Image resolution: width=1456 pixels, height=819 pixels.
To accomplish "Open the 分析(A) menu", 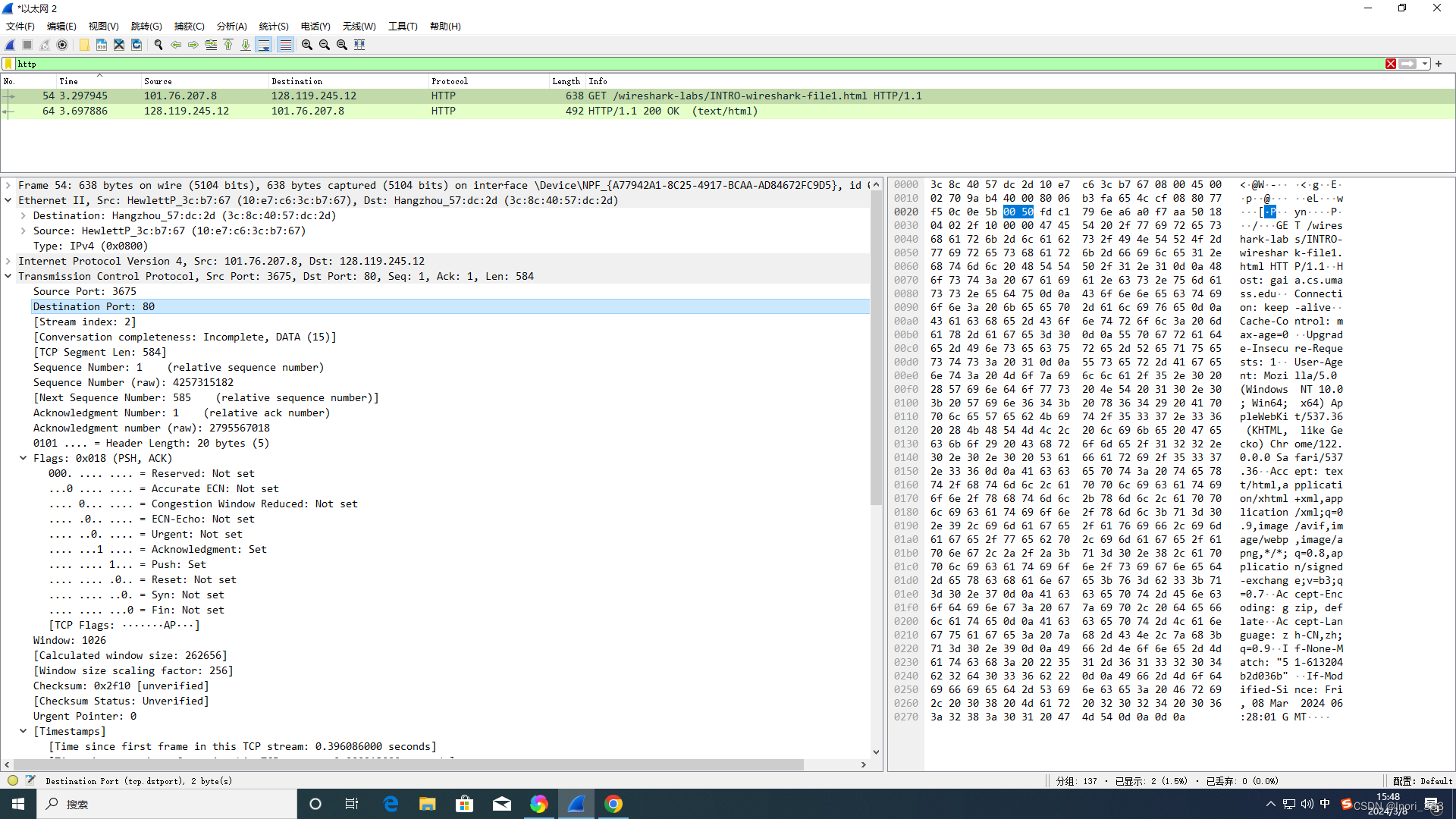I will point(231,26).
